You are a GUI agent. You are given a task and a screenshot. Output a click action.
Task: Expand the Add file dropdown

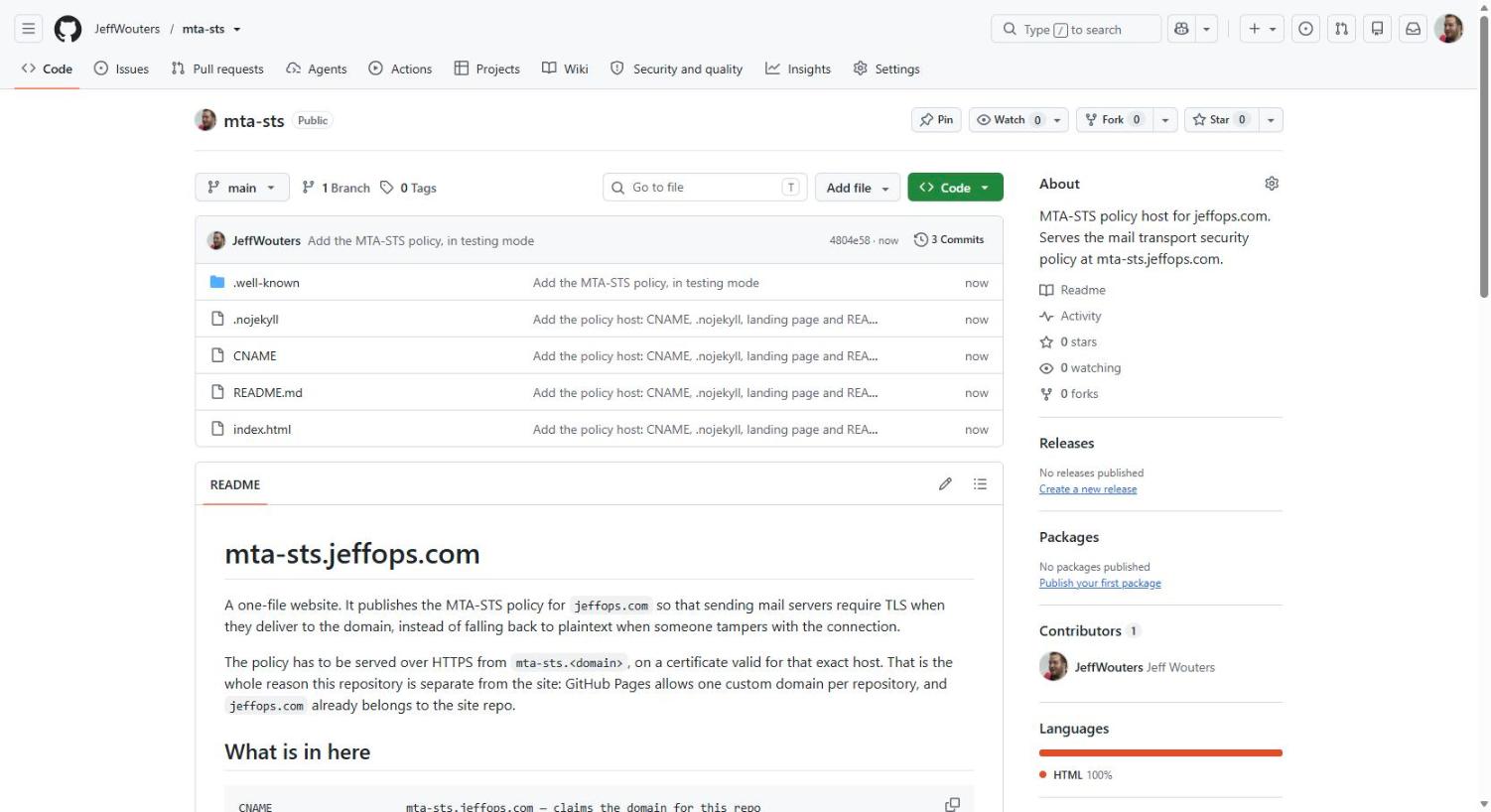click(x=858, y=188)
